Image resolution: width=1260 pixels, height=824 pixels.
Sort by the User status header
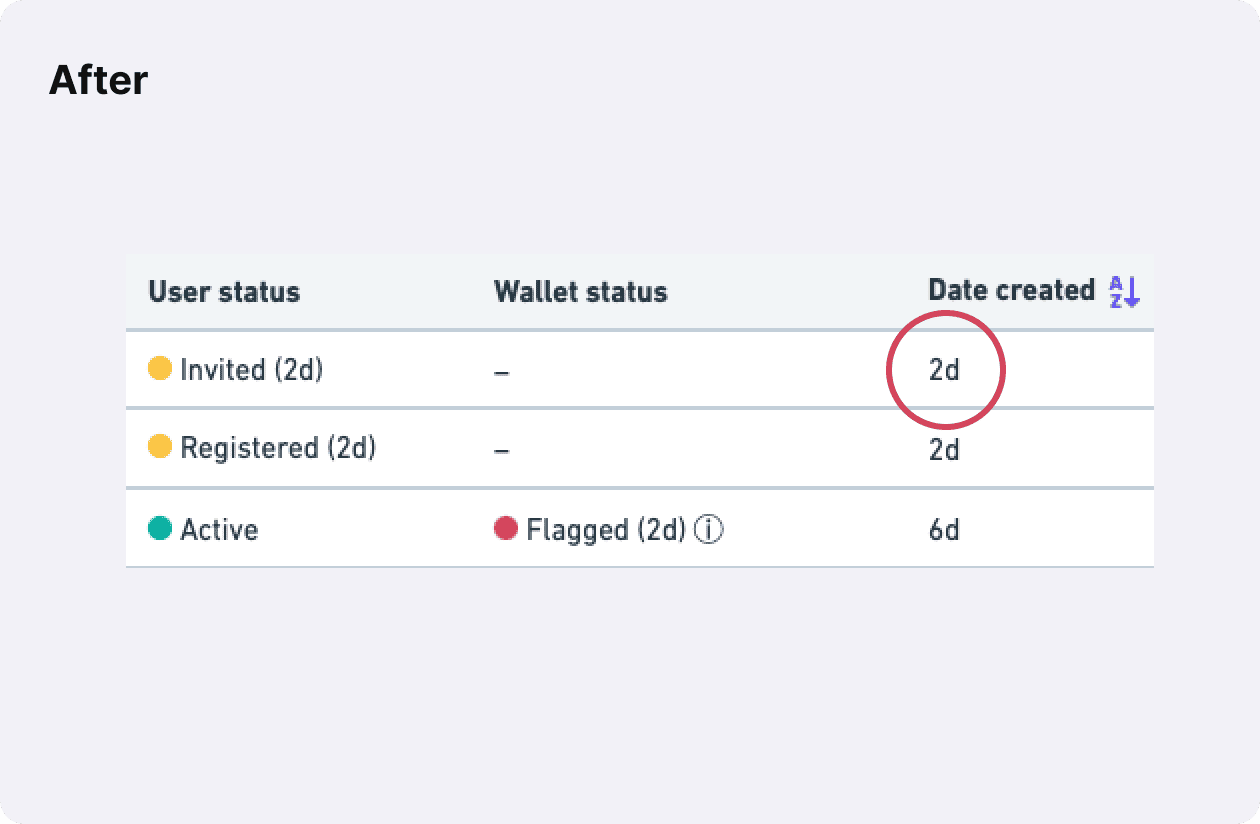tap(224, 292)
